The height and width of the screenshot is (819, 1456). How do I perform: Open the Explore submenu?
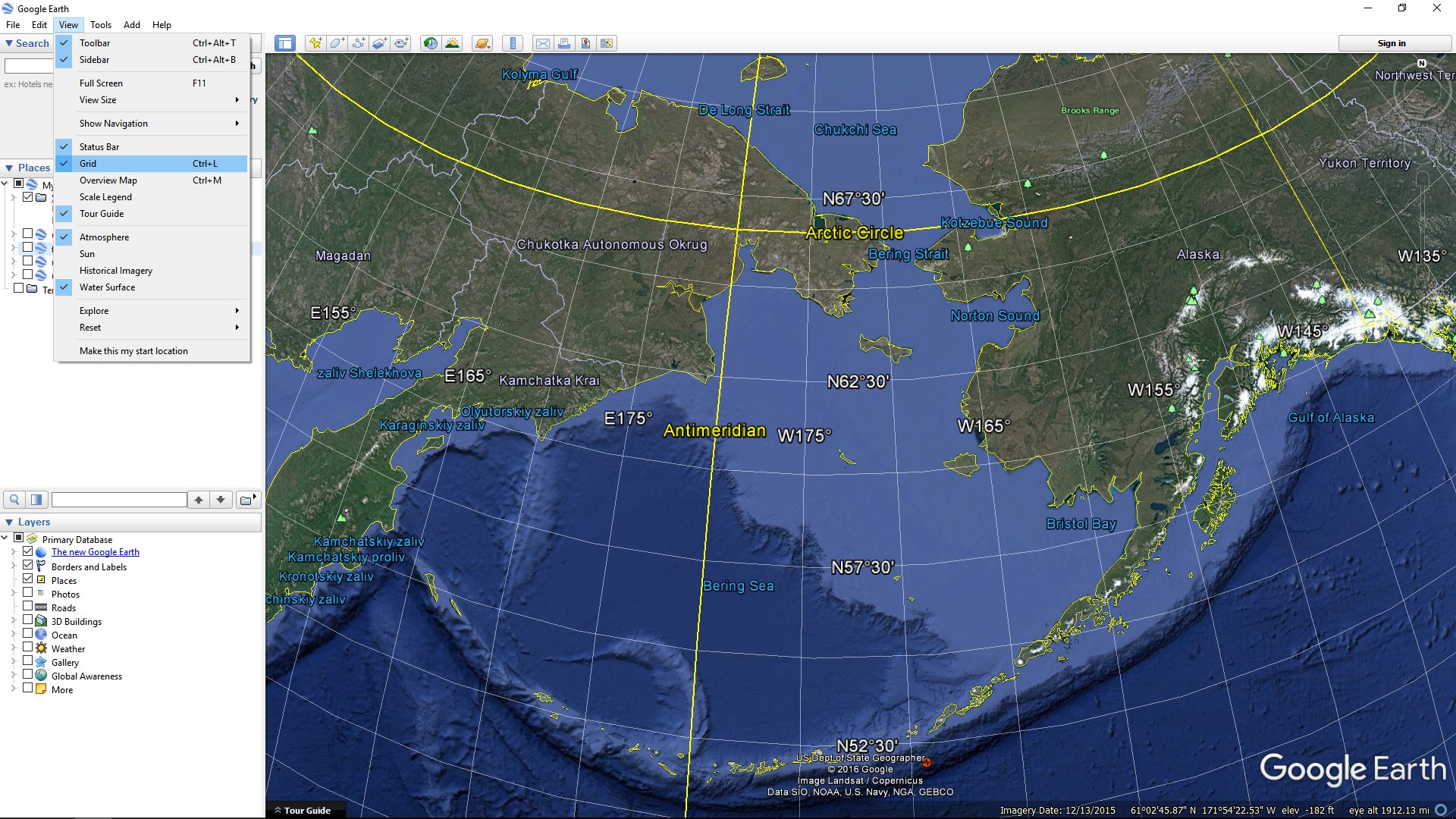(x=152, y=311)
